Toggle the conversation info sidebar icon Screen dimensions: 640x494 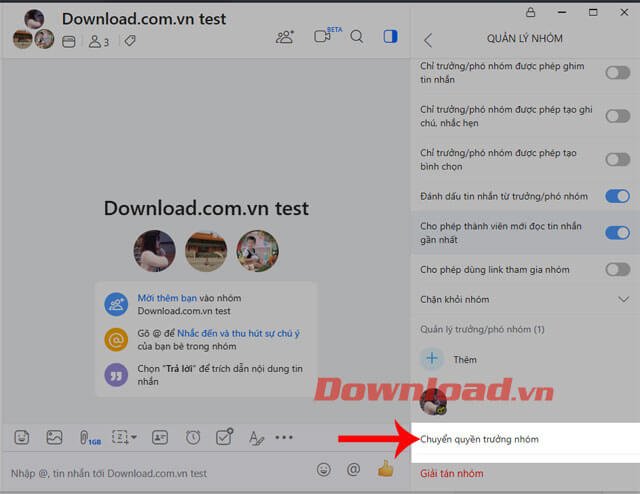[x=390, y=37]
